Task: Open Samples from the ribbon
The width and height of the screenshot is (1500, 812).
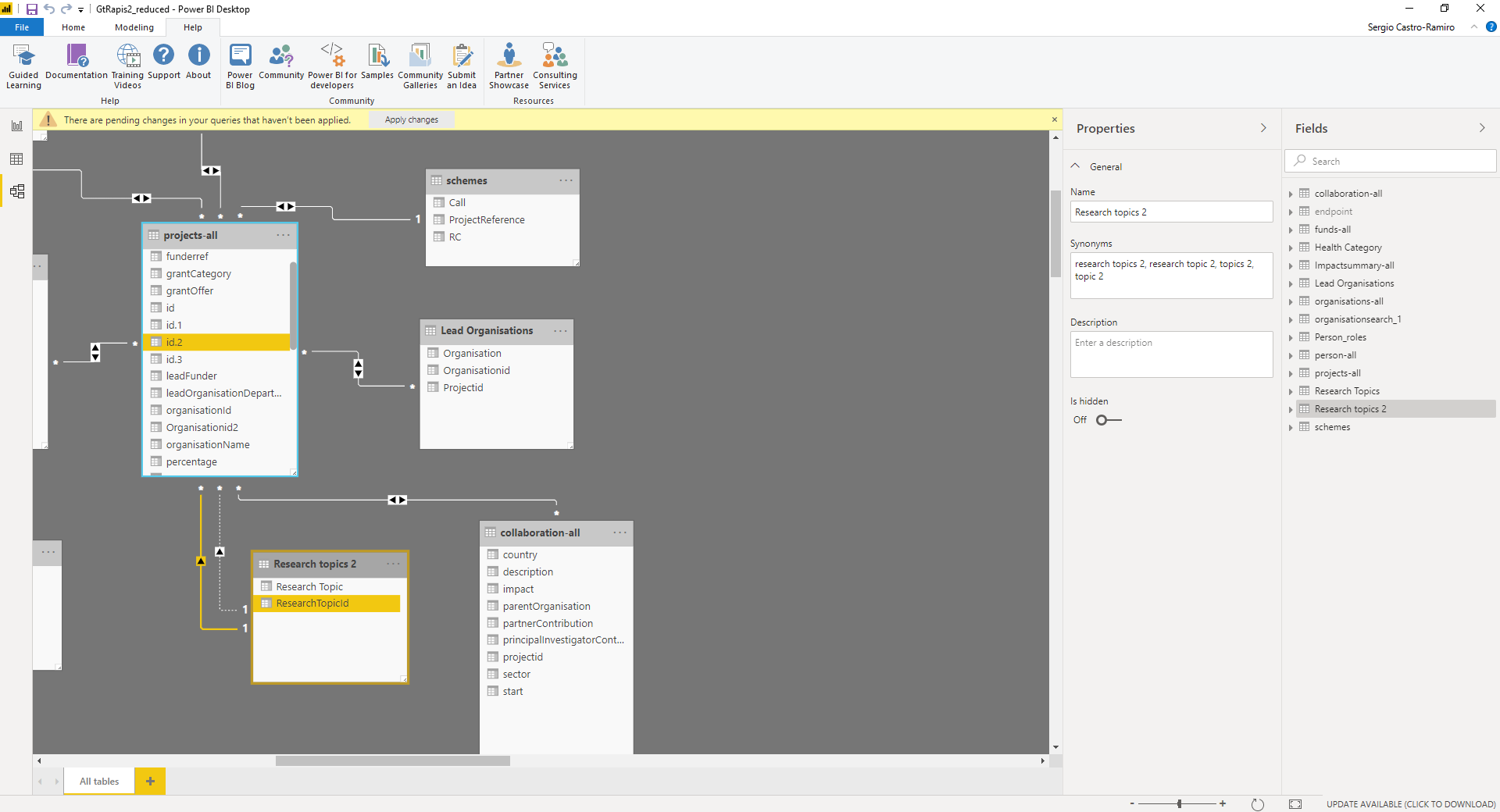Action: [377, 62]
